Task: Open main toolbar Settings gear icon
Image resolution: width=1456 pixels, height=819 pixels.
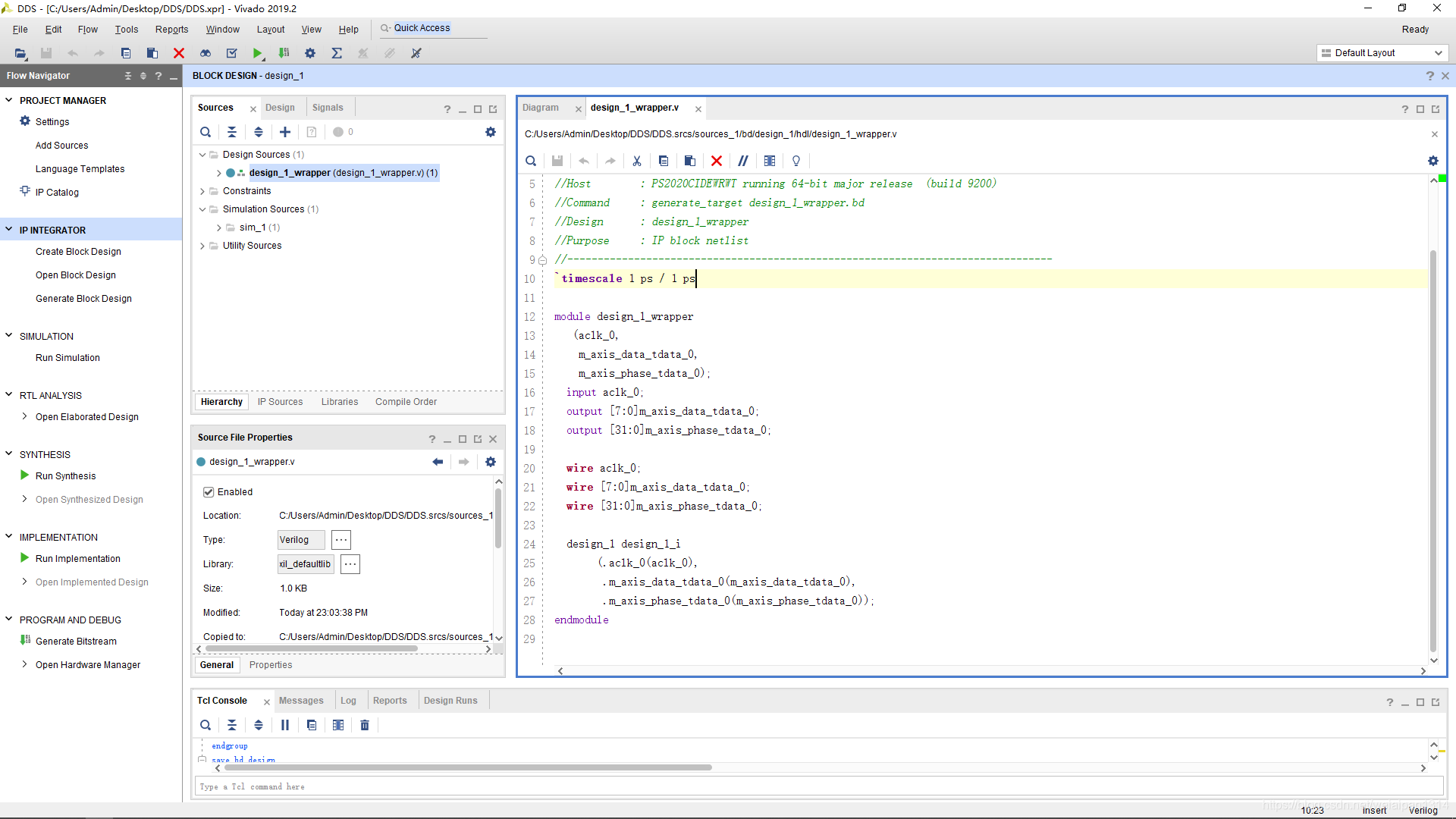Action: 310,53
